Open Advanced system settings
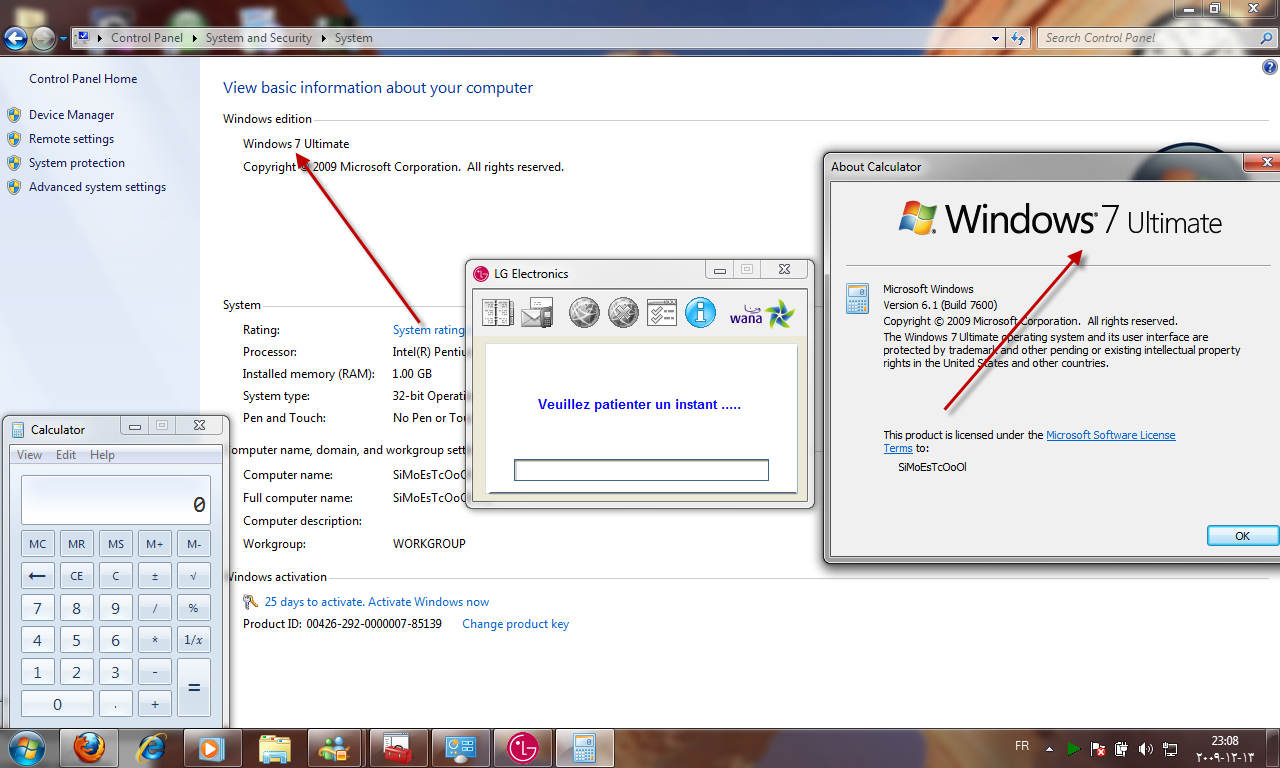Viewport: 1280px width, 768px height. click(98, 187)
